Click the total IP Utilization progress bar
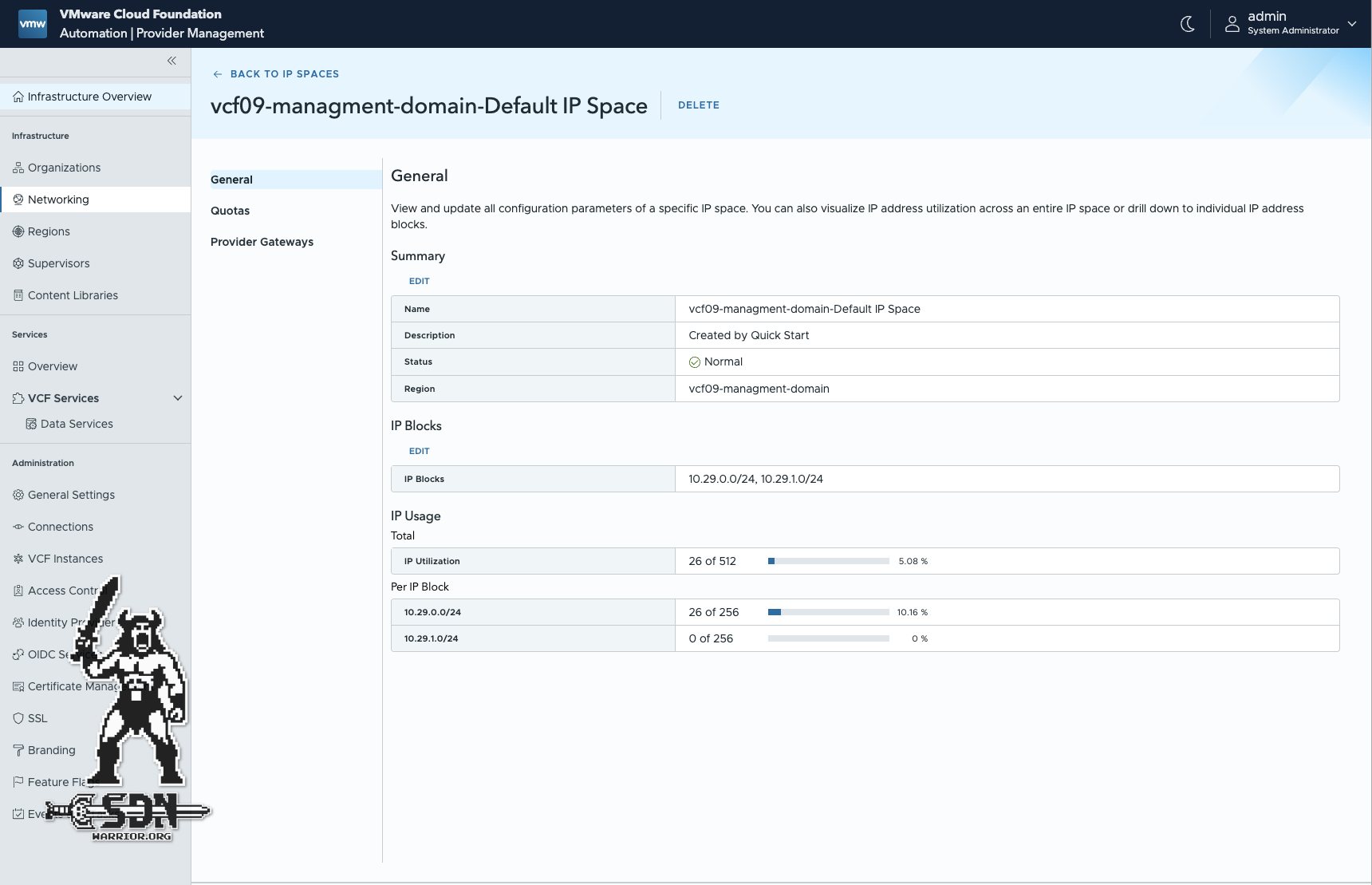The width and height of the screenshot is (1372, 885). [828, 561]
